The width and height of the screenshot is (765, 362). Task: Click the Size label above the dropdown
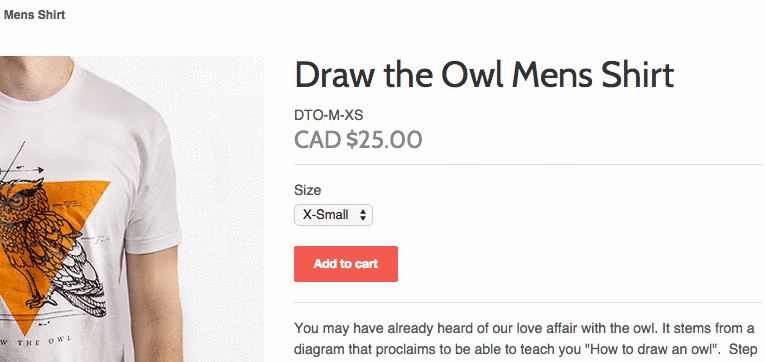pos(308,190)
